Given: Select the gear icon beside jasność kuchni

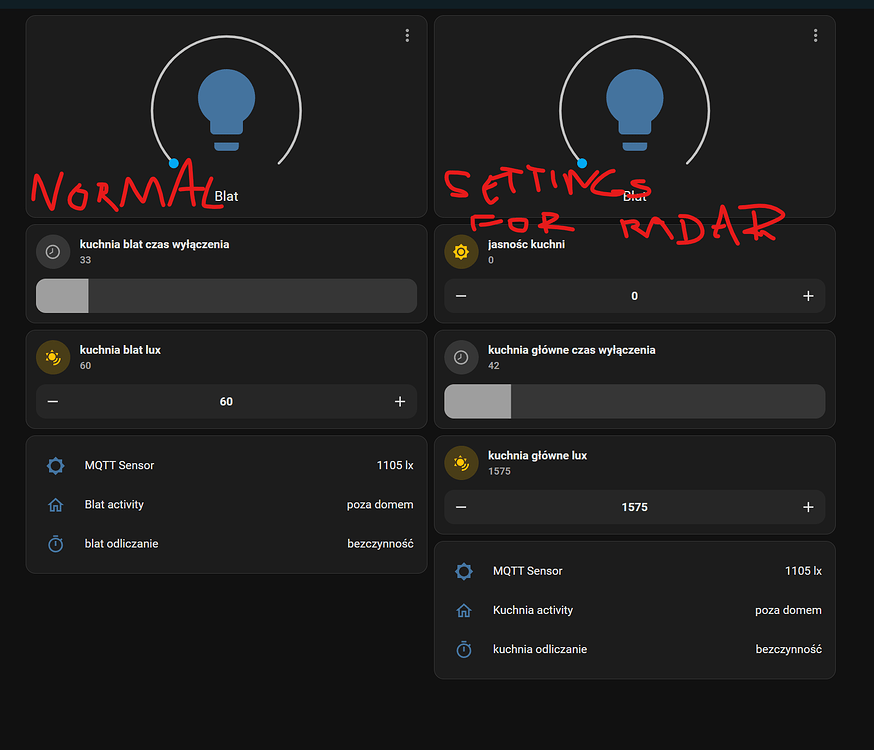Looking at the screenshot, I should click(x=461, y=252).
